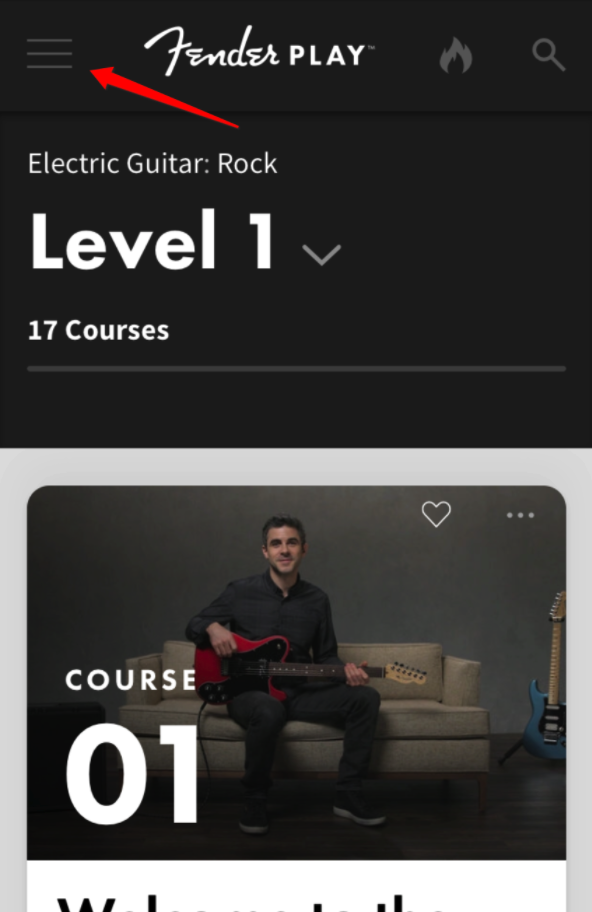
Task: Click the COURSE label on the card
Action: coord(131,680)
